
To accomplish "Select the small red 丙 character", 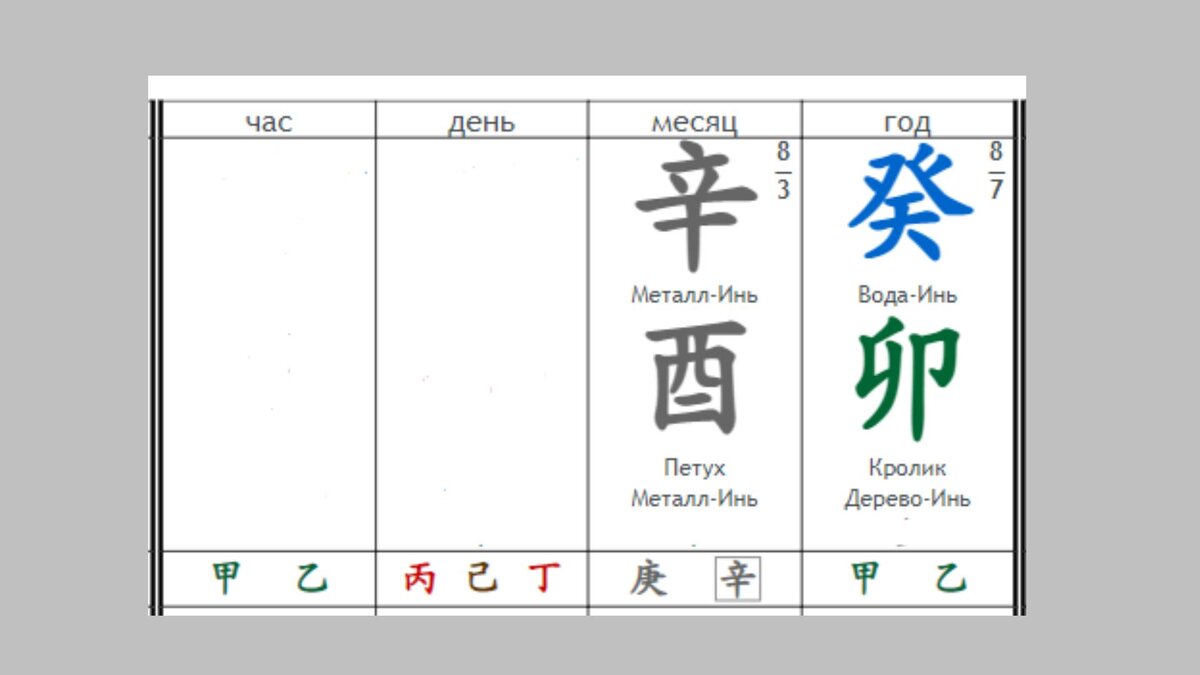I will (420, 578).
